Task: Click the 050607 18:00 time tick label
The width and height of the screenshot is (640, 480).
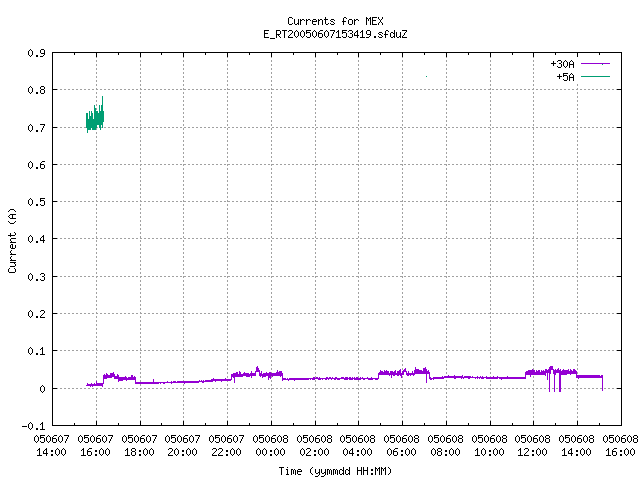Action: coord(140,446)
